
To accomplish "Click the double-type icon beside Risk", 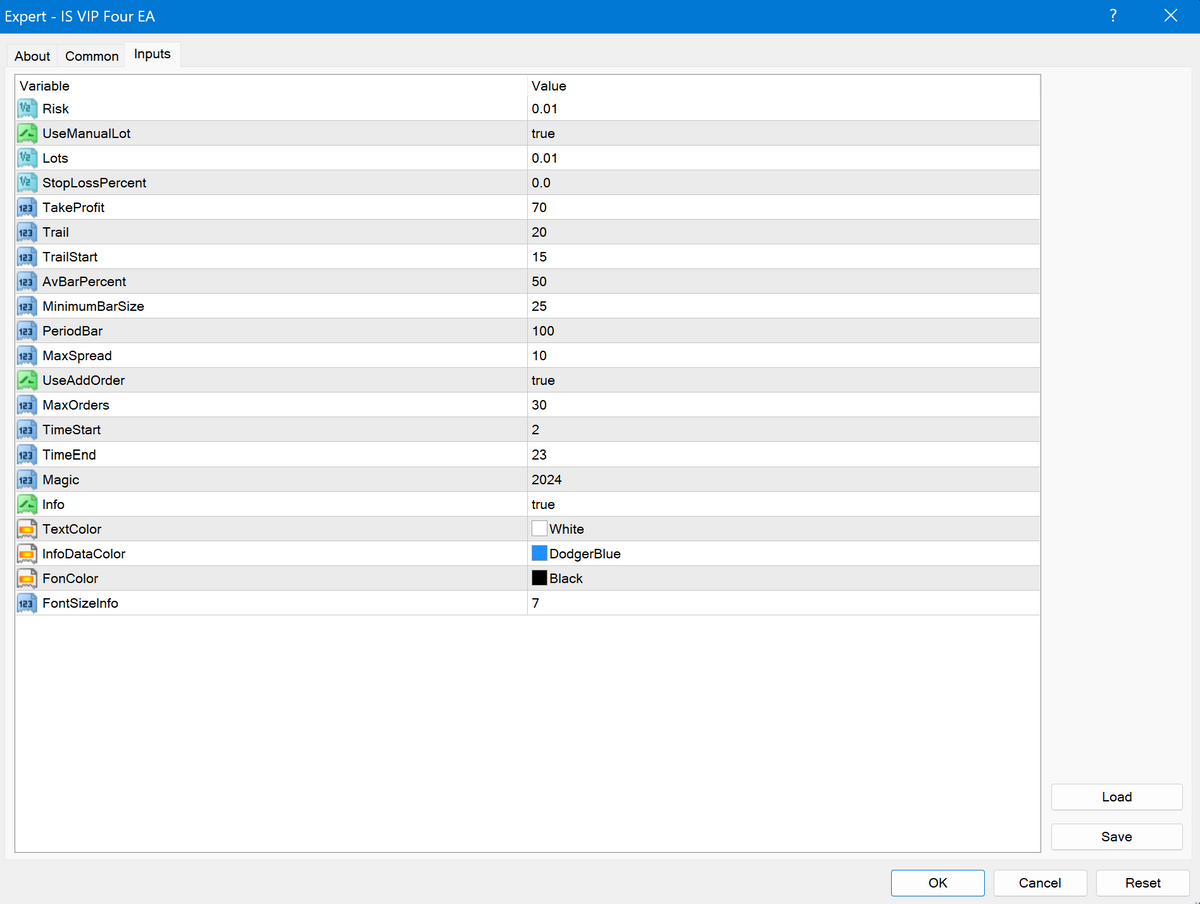I will [x=27, y=109].
